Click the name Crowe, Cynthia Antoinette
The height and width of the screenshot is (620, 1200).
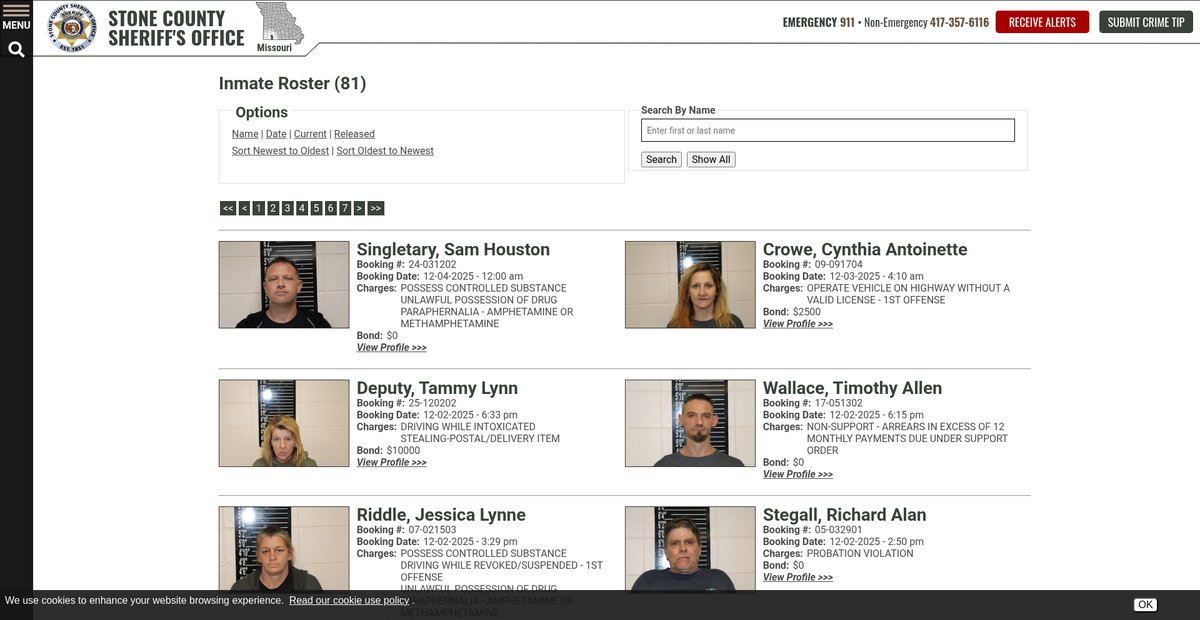[865, 250]
